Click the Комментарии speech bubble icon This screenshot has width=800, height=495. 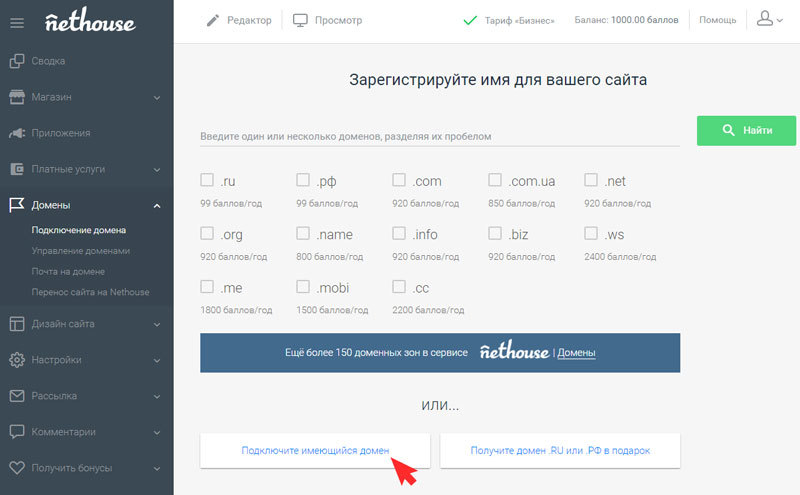tap(17, 432)
